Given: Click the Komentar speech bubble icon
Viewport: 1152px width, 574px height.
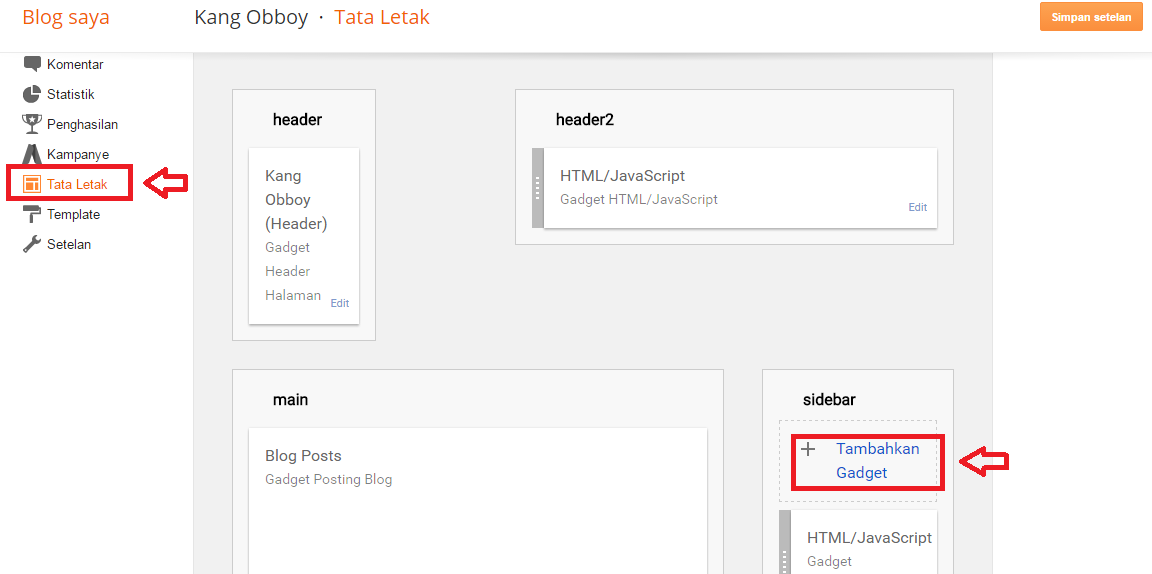Looking at the screenshot, I should [32, 64].
